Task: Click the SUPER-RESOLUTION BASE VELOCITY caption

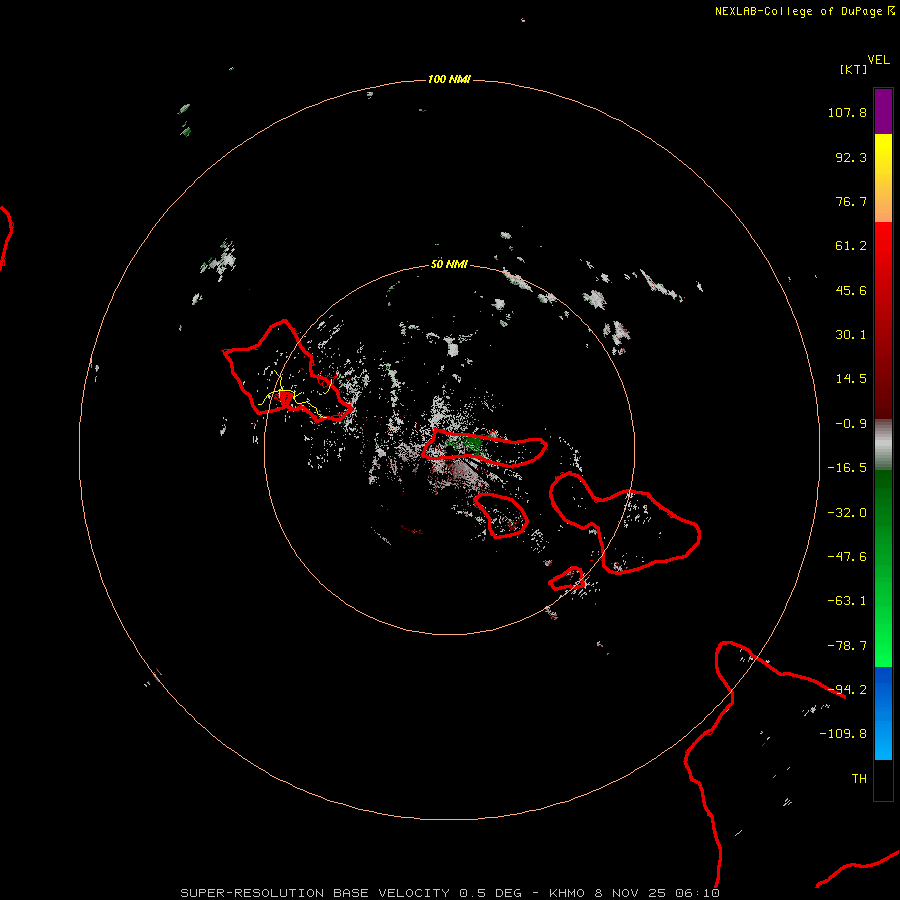Action: (315, 893)
